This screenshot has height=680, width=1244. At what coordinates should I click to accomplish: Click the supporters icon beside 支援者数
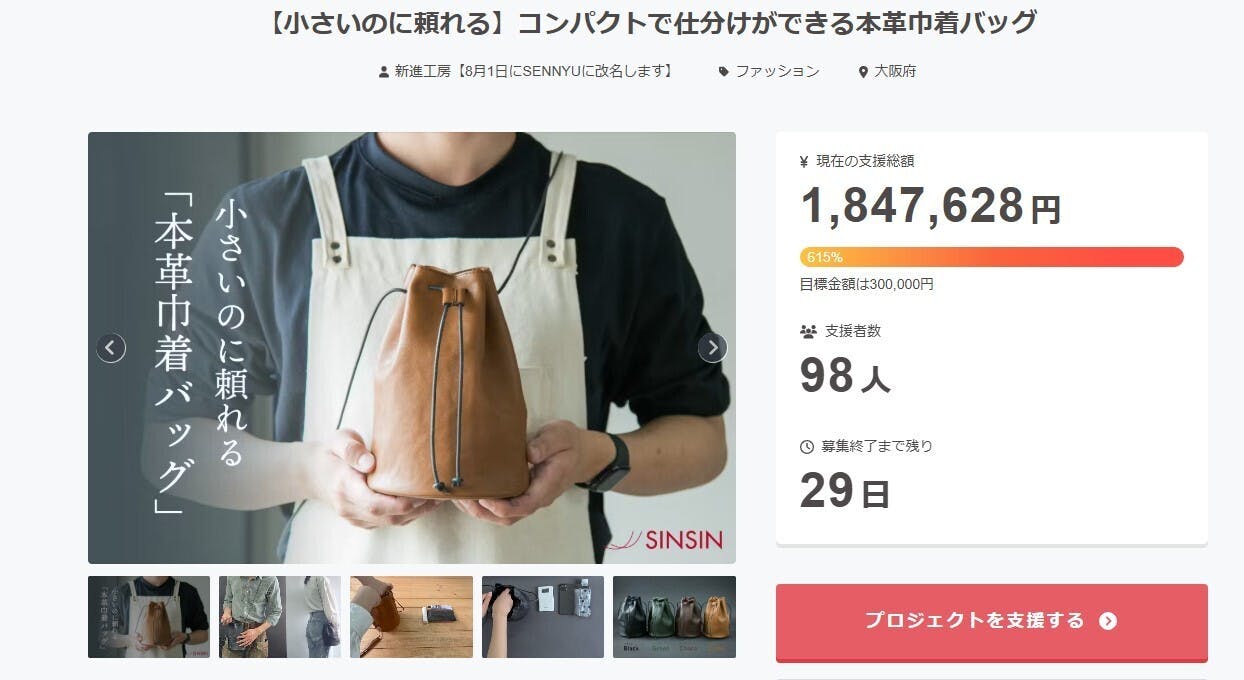click(808, 331)
